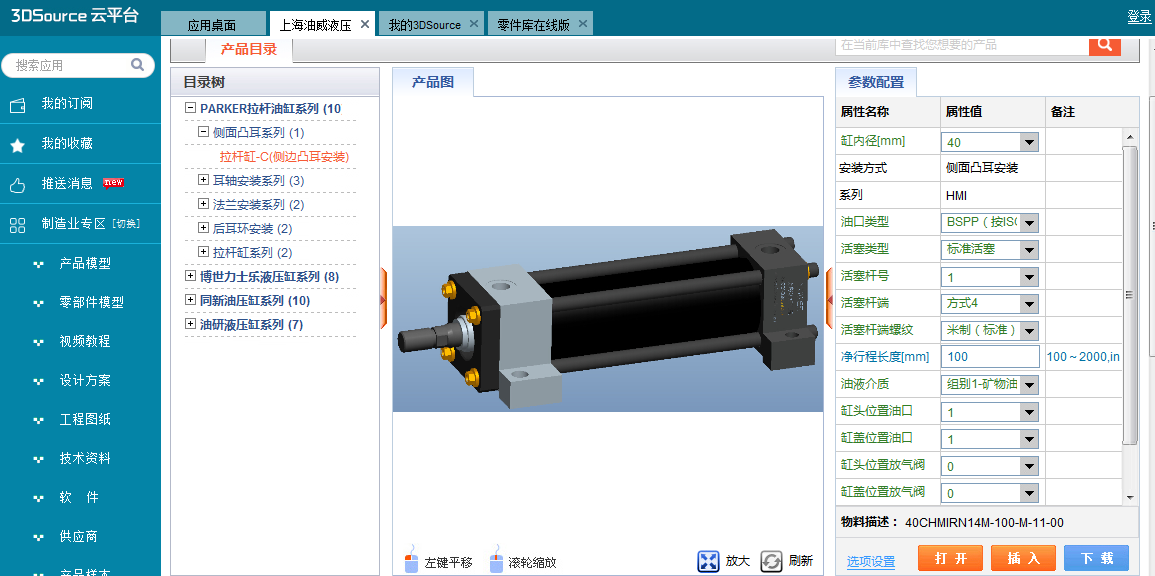Click the left orange panel collapse handle

[x=383, y=299]
